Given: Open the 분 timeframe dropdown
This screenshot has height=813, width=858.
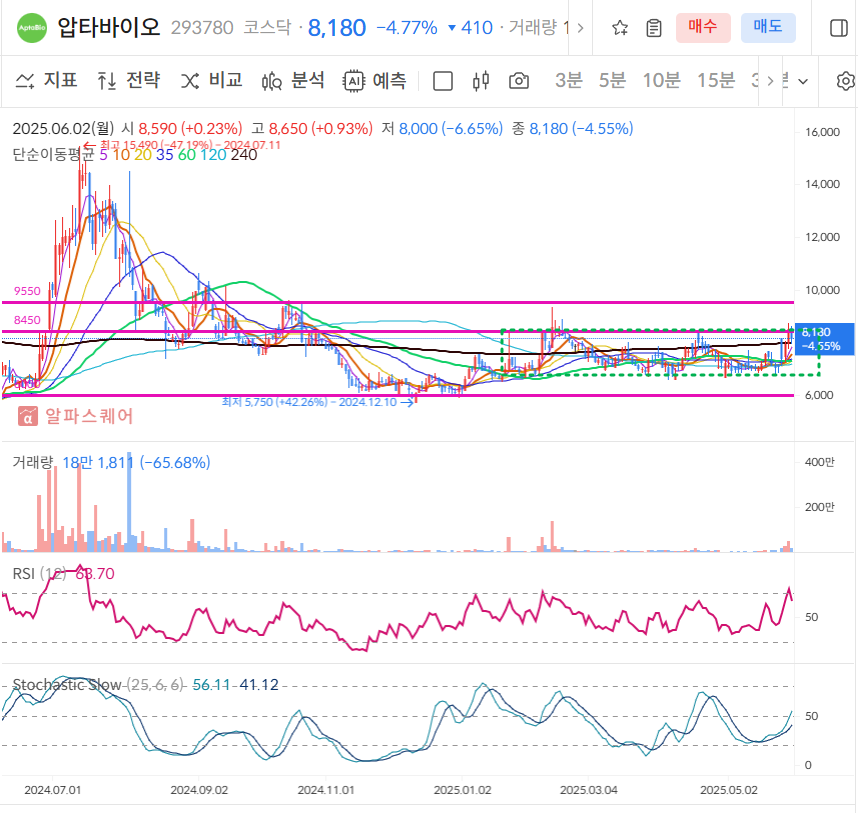Looking at the screenshot, I should coord(793,81).
